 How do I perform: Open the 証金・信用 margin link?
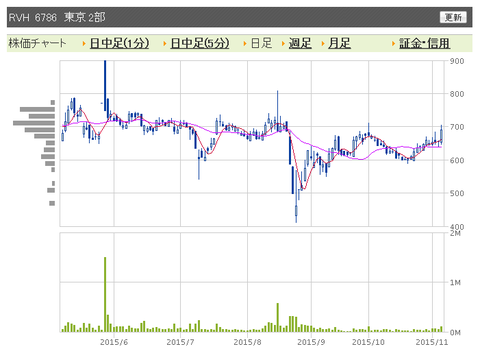click(425, 43)
